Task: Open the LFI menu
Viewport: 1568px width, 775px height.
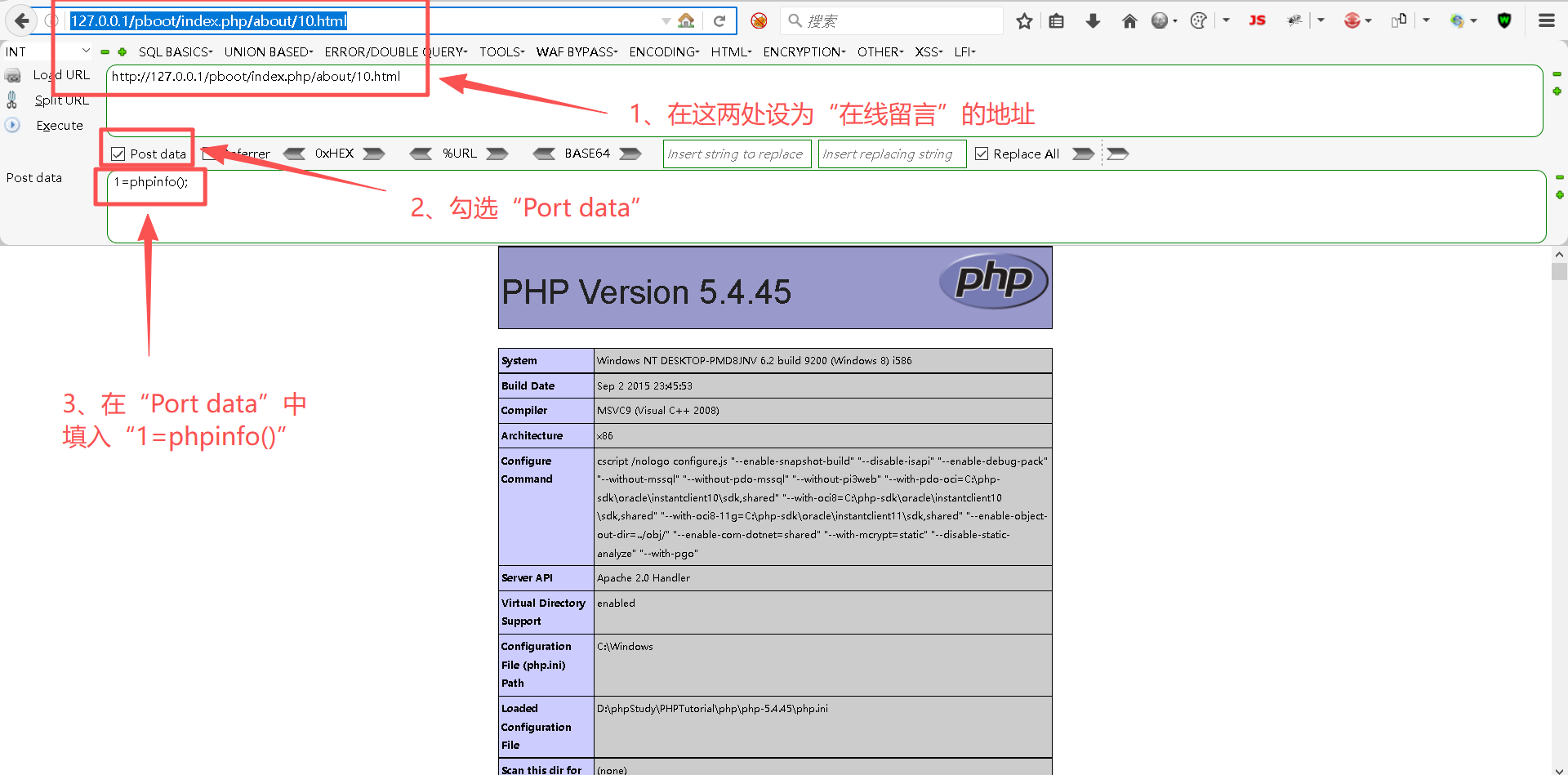Action: tap(964, 52)
